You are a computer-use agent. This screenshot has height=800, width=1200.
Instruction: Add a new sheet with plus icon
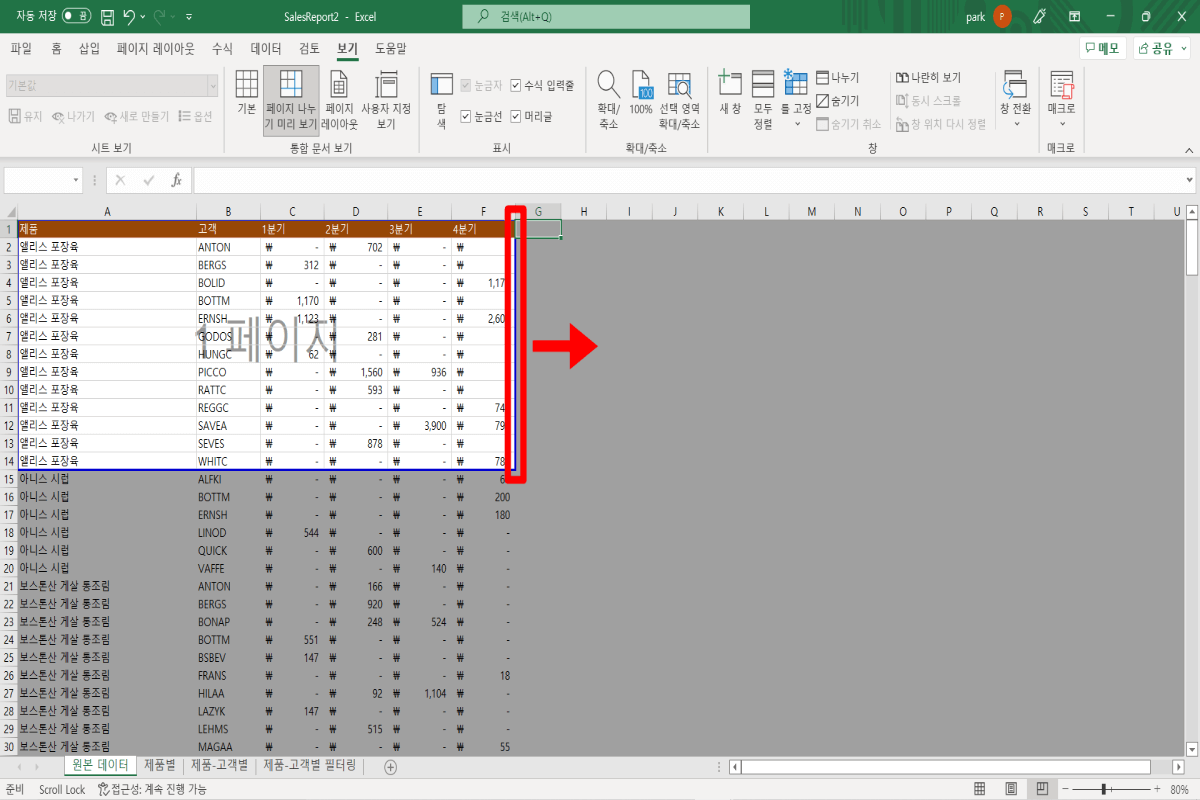(x=391, y=767)
